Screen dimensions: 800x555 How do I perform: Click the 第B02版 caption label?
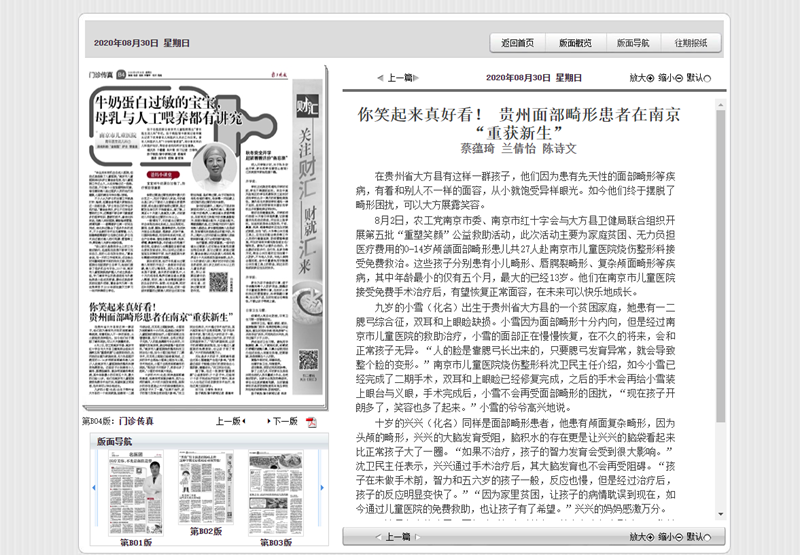coord(206,531)
